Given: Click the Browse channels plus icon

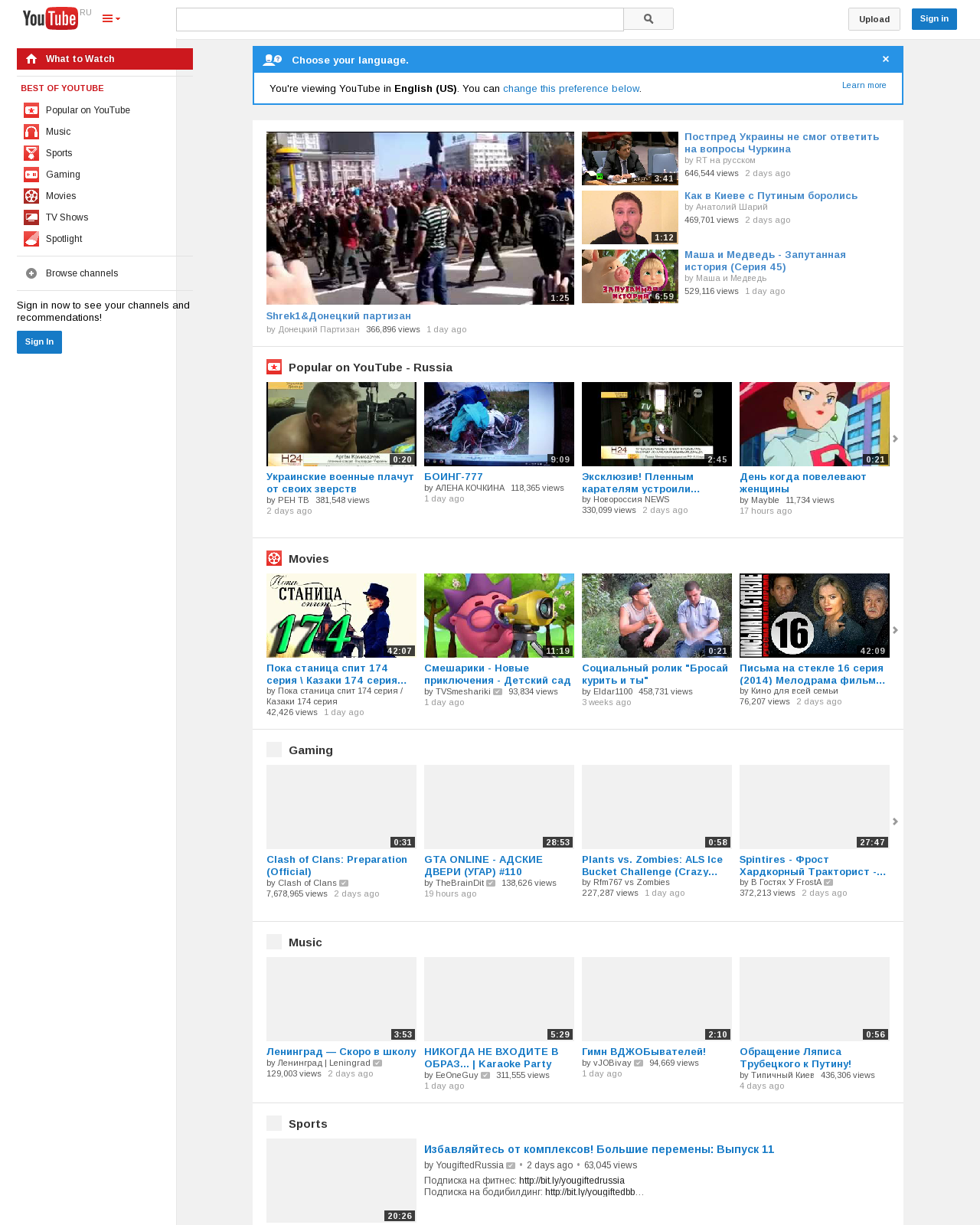Looking at the screenshot, I should point(31,273).
